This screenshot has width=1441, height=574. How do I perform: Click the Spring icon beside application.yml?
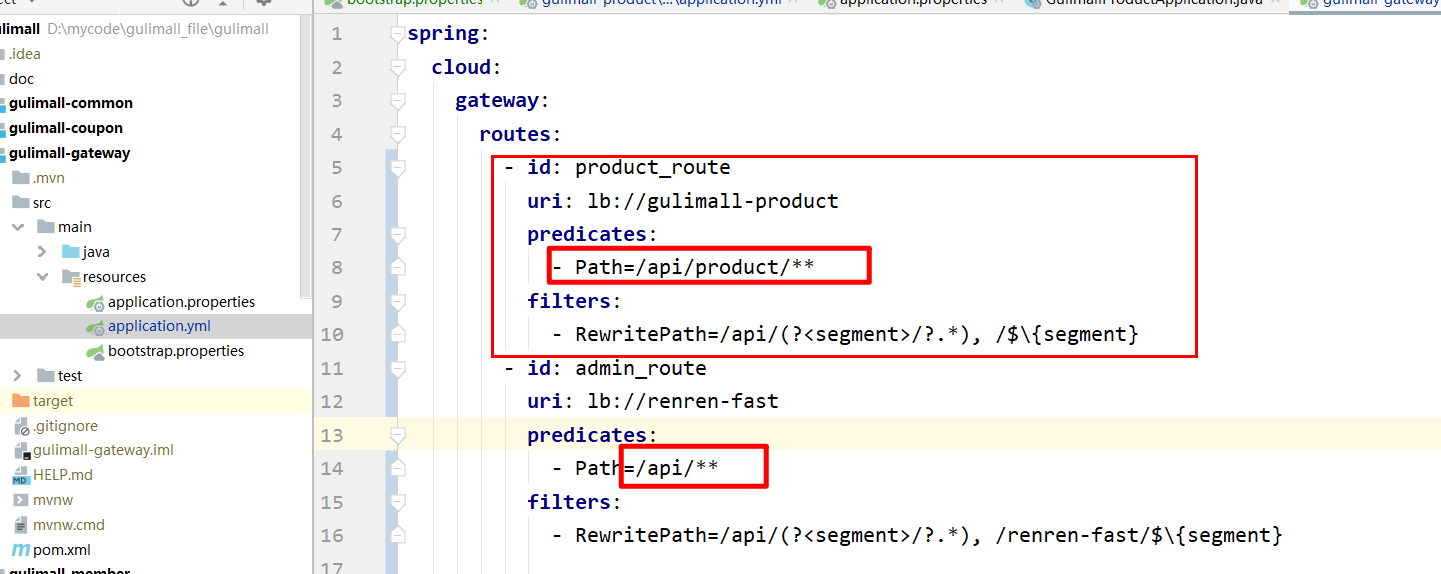tap(95, 327)
